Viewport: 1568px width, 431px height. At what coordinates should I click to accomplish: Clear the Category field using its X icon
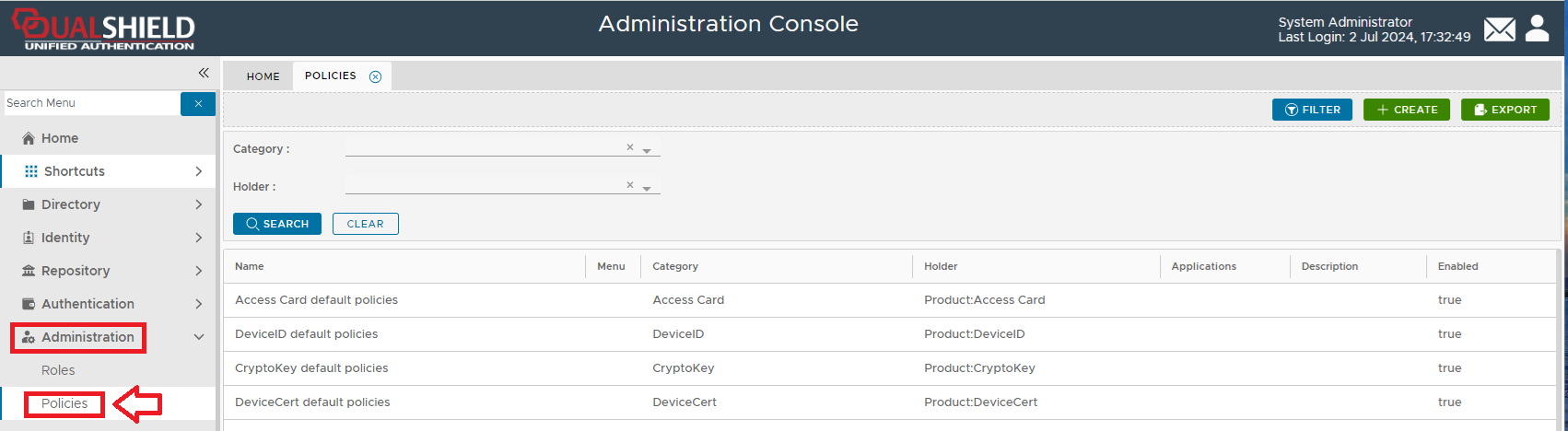pyautogui.click(x=630, y=147)
